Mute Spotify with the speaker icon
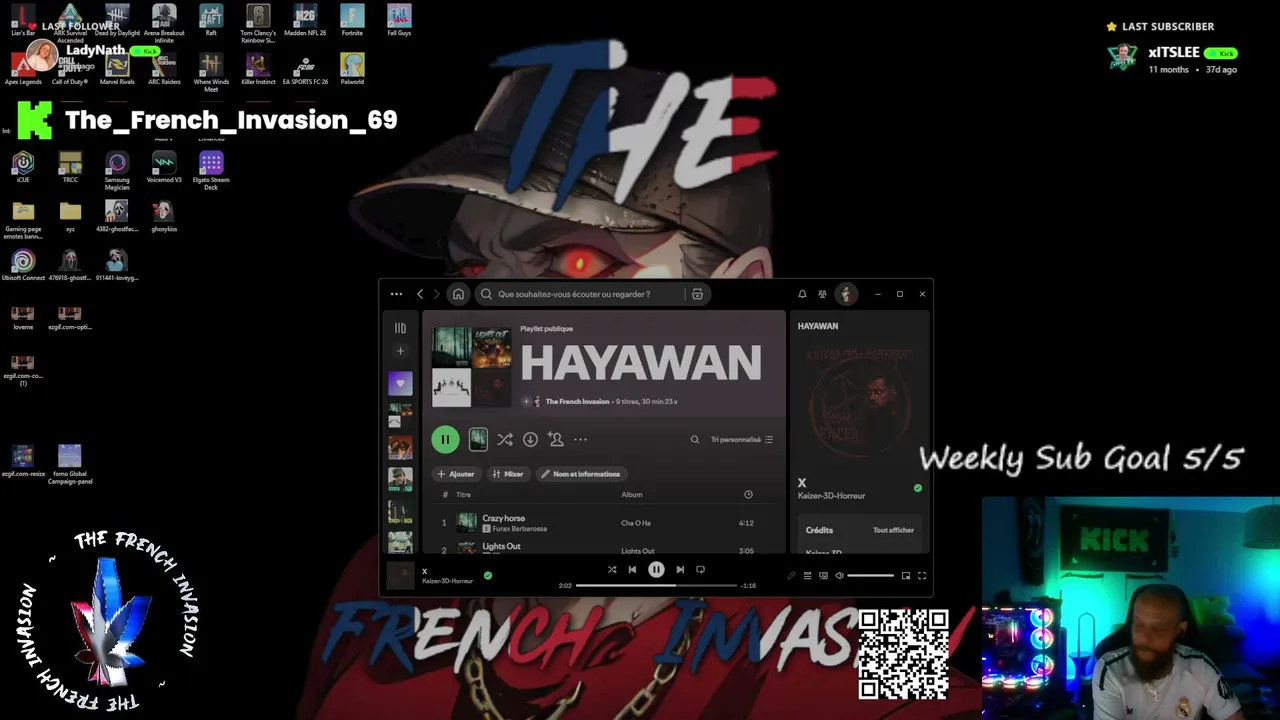The width and height of the screenshot is (1280, 720). pyautogui.click(x=839, y=575)
